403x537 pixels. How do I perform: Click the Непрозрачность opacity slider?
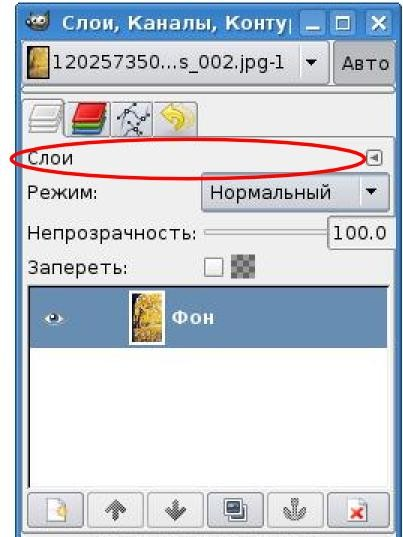pyautogui.click(x=265, y=233)
